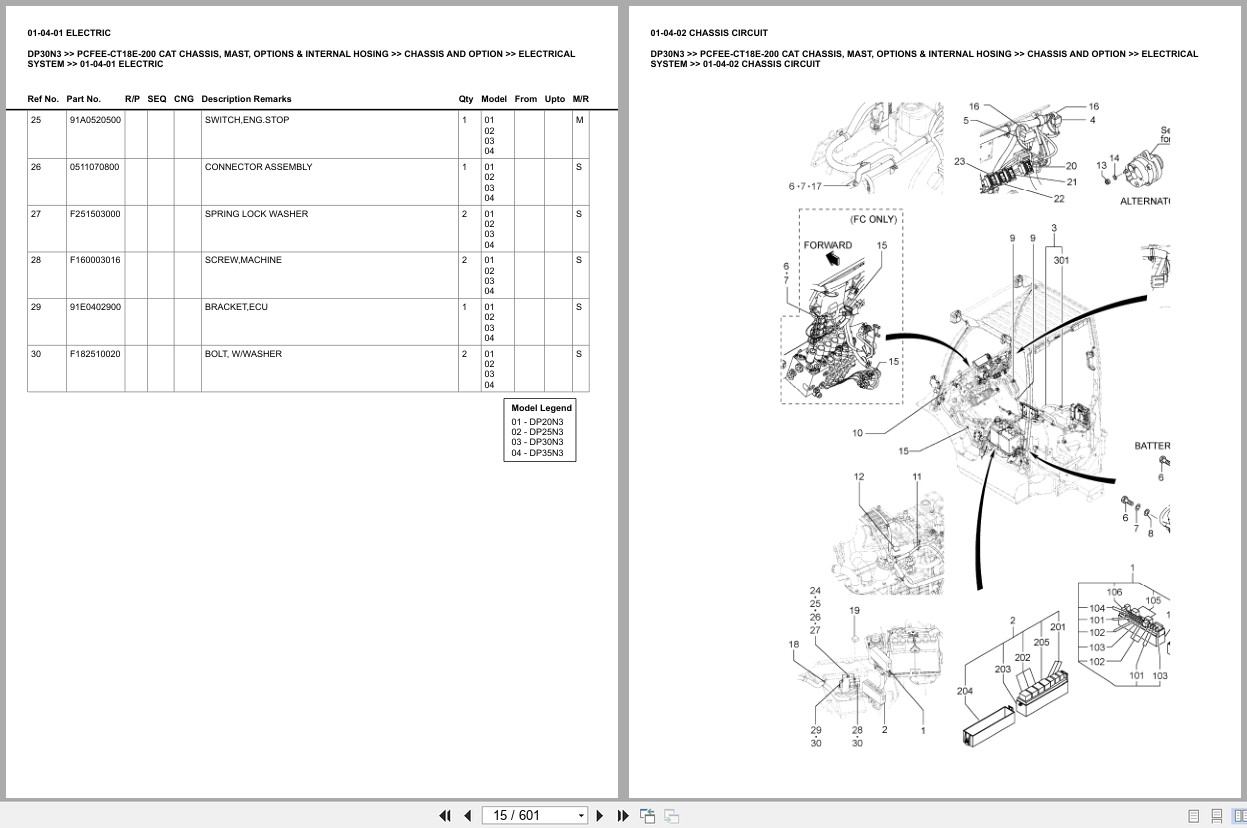Click the 01-04-02 CHASSIS CIRCUIT page title
Viewport: 1247px width, 828px height.
709,33
